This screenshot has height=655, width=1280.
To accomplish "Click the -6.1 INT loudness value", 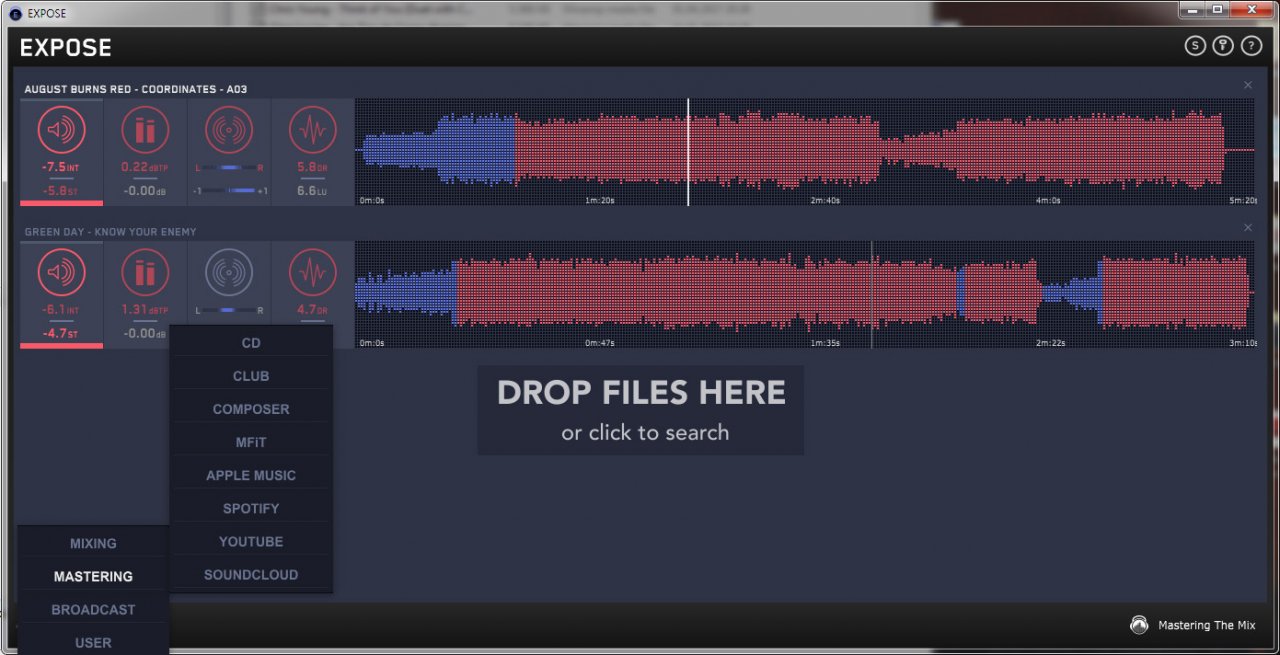I will tap(61, 310).
